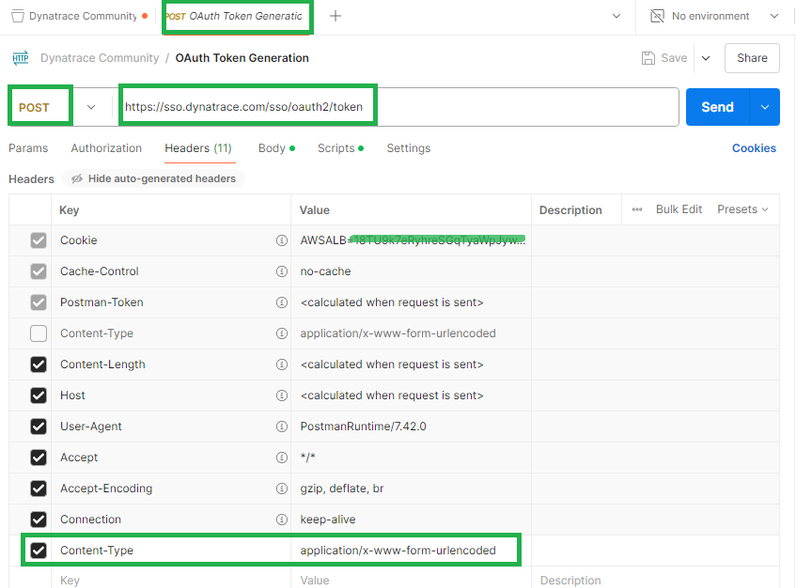Click the Save floppy disk icon
796x588 pixels.
pyautogui.click(x=648, y=58)
